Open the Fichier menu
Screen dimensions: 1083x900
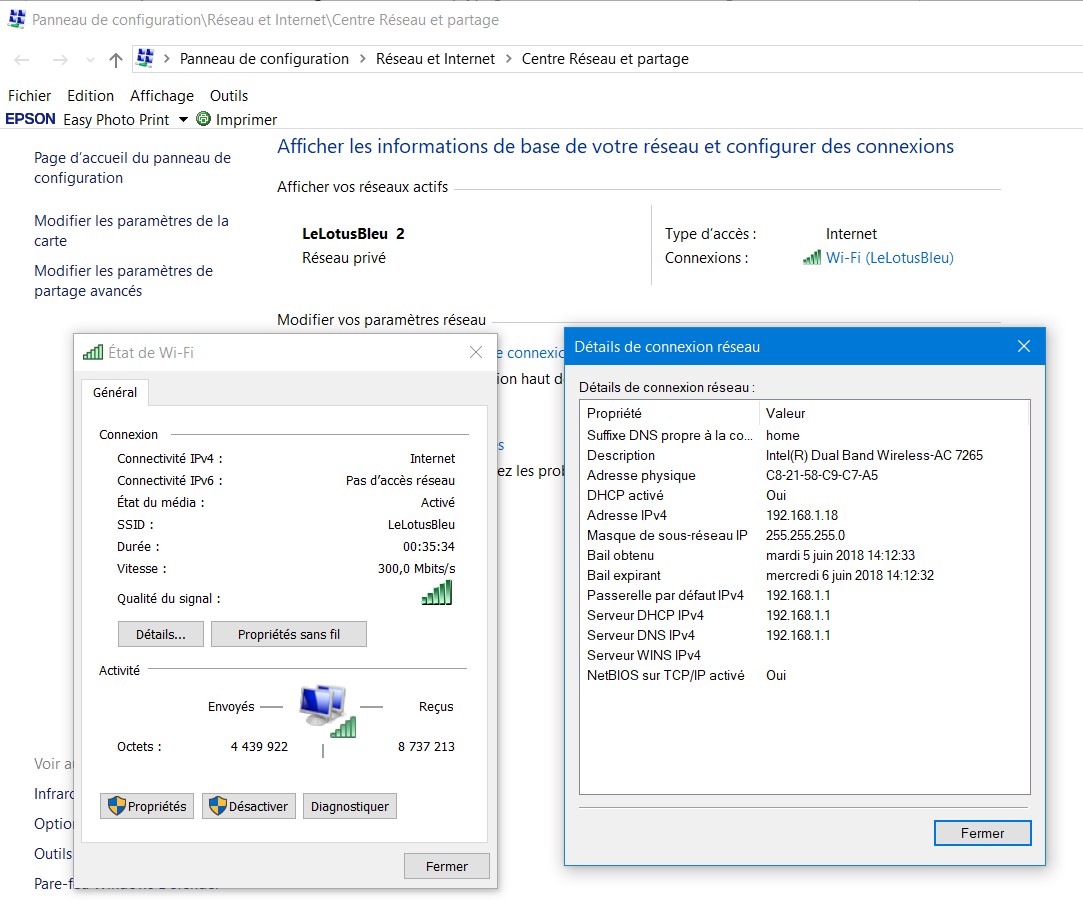tap(30, 95)
